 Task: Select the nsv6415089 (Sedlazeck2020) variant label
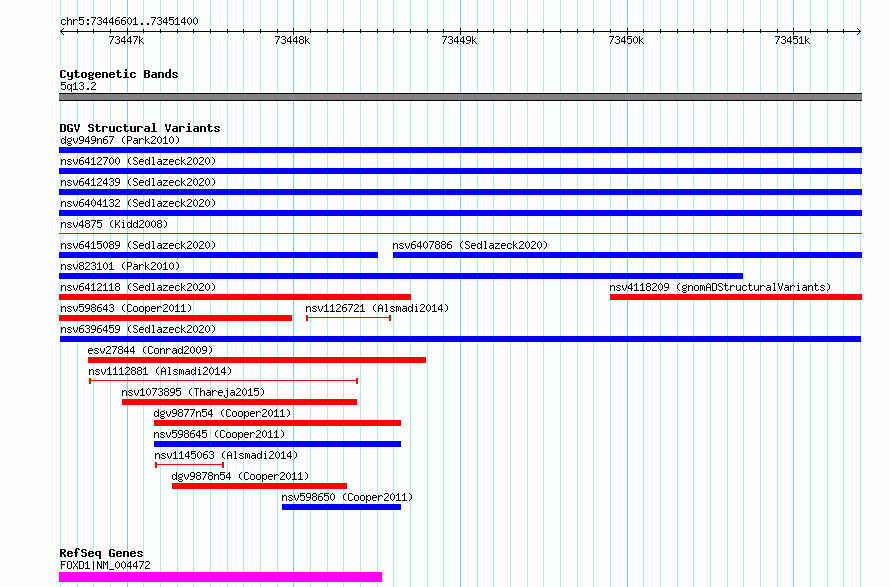click(x=138, y=245)
